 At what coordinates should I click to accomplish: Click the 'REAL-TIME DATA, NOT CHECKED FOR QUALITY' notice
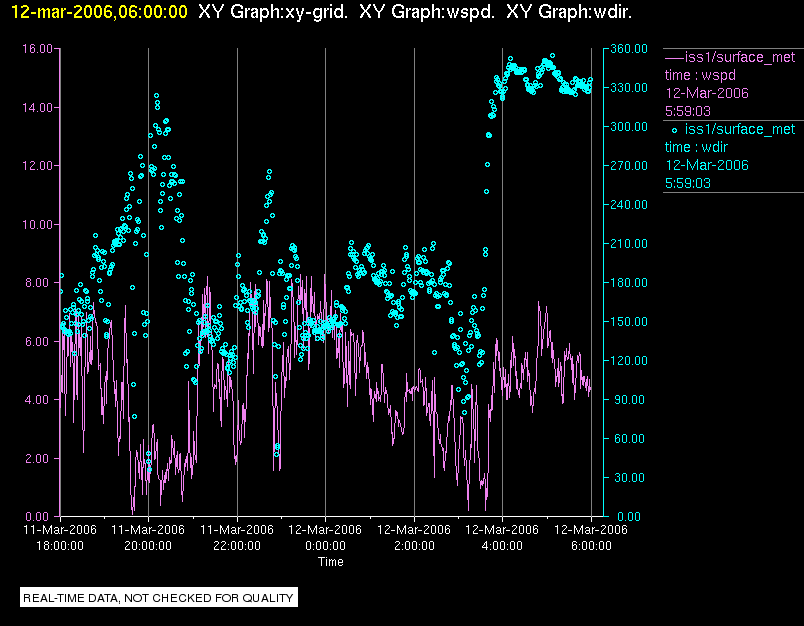click(x=159, y=598)
